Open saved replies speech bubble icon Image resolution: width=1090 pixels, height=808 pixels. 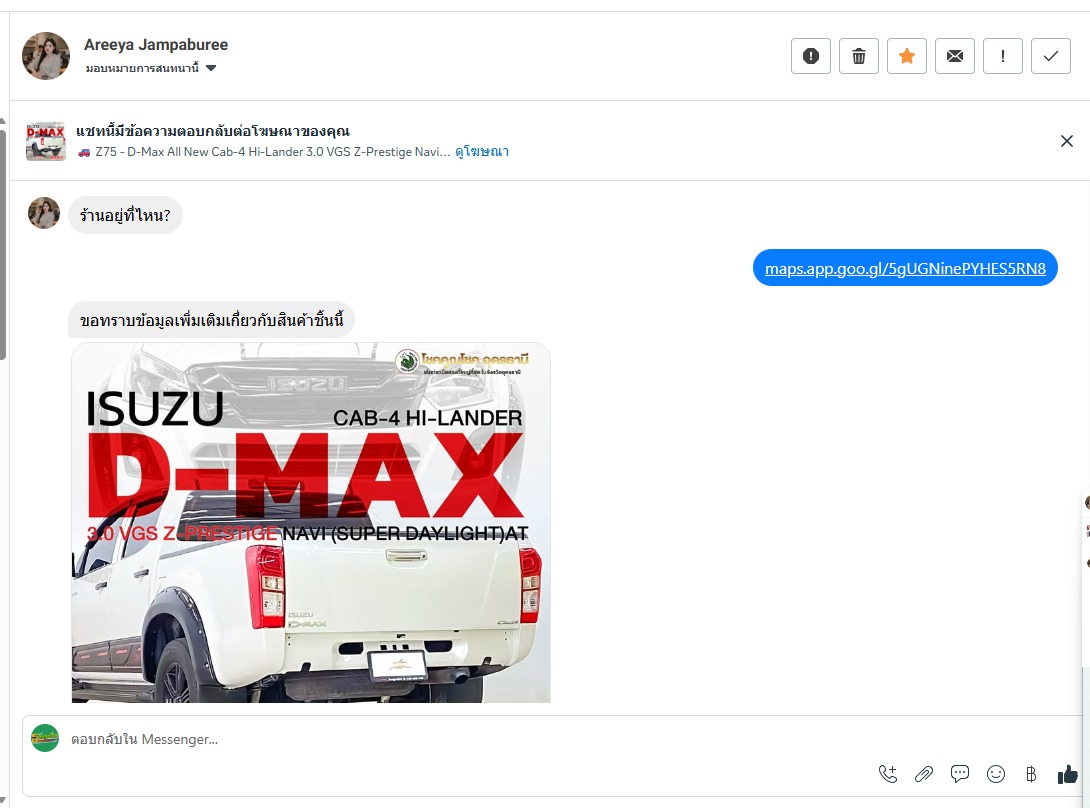point(960,774)
